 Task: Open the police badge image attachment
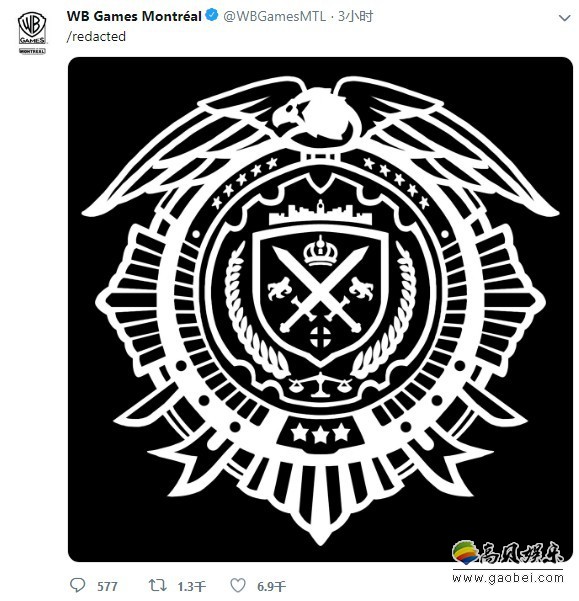[x=320, y=309]
